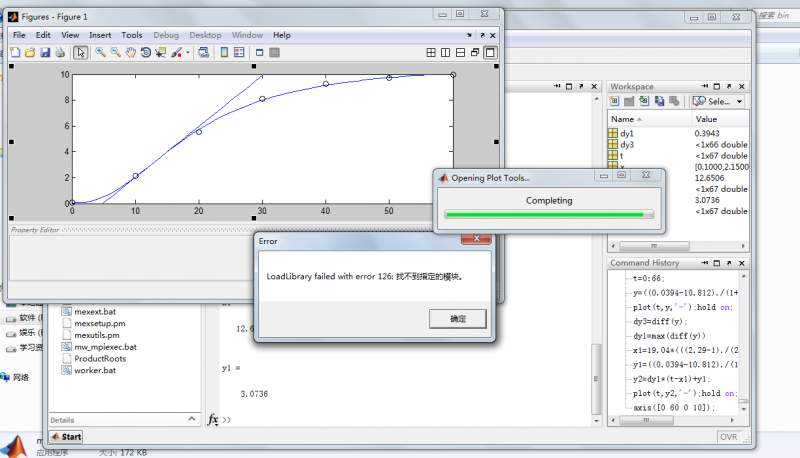Select the t variable in Workspace
The width and height of the screenshot is (800, 458).
click(x=621, y=156)
